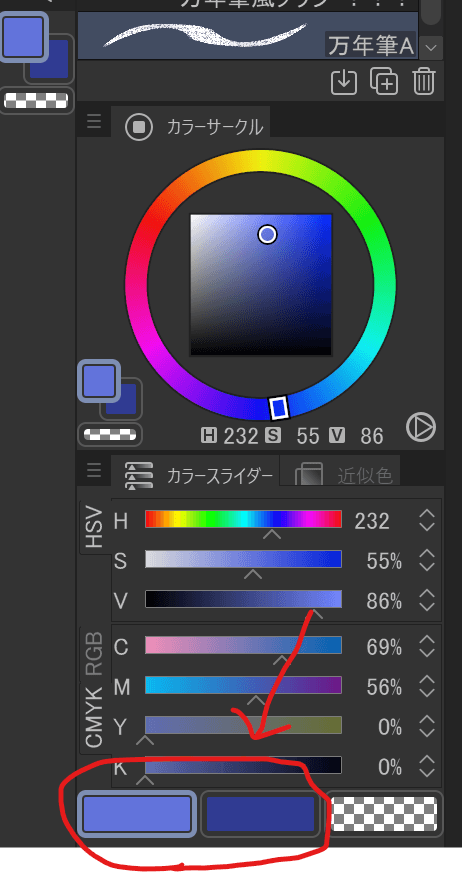The image size is (462, 872).
Task: Select the transparent color swatch at panel bottom
Action: pos(384,814)
